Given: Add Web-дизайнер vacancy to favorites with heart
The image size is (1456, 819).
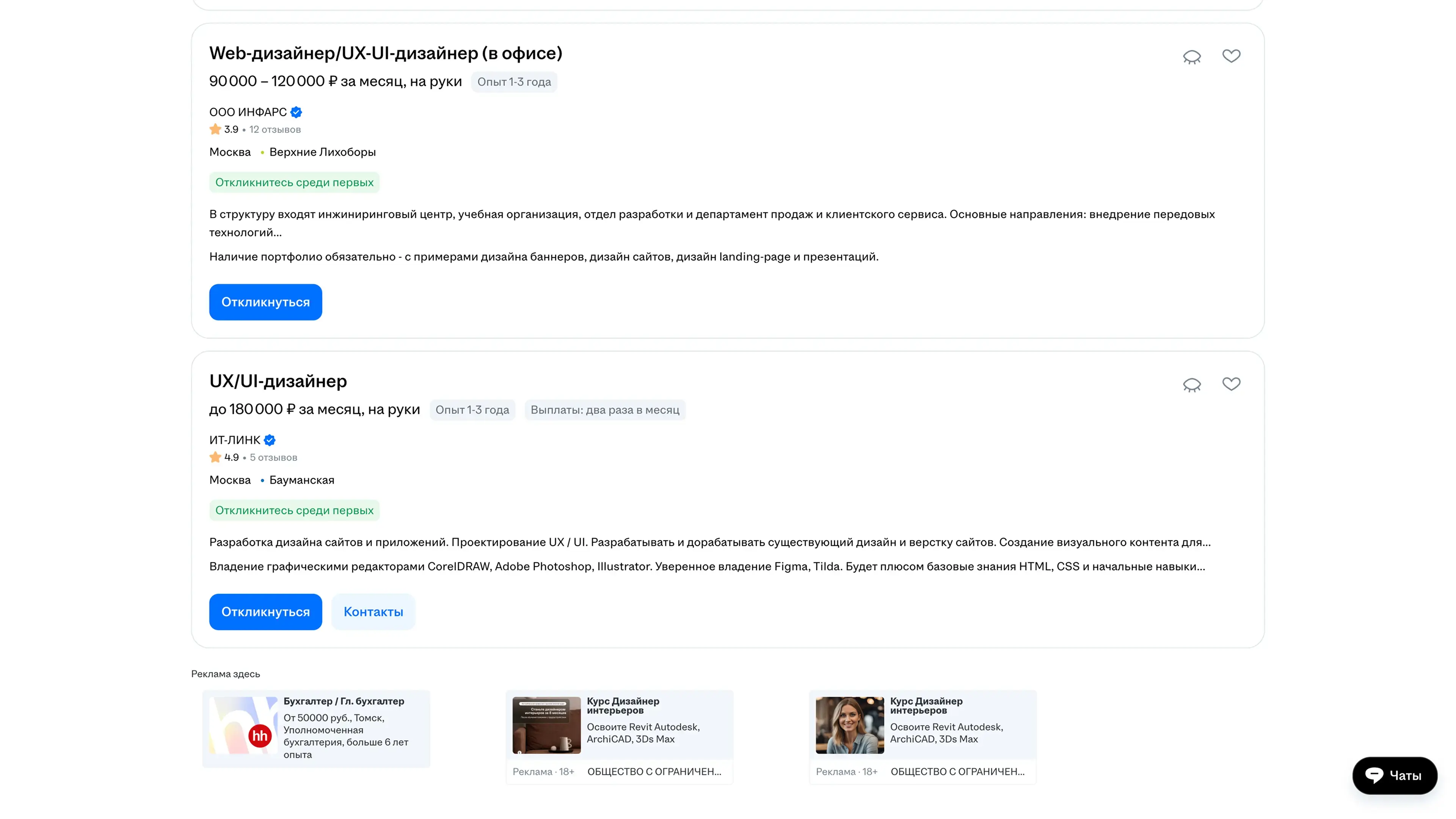Looking at the screenshot, I should [1231, 56].
